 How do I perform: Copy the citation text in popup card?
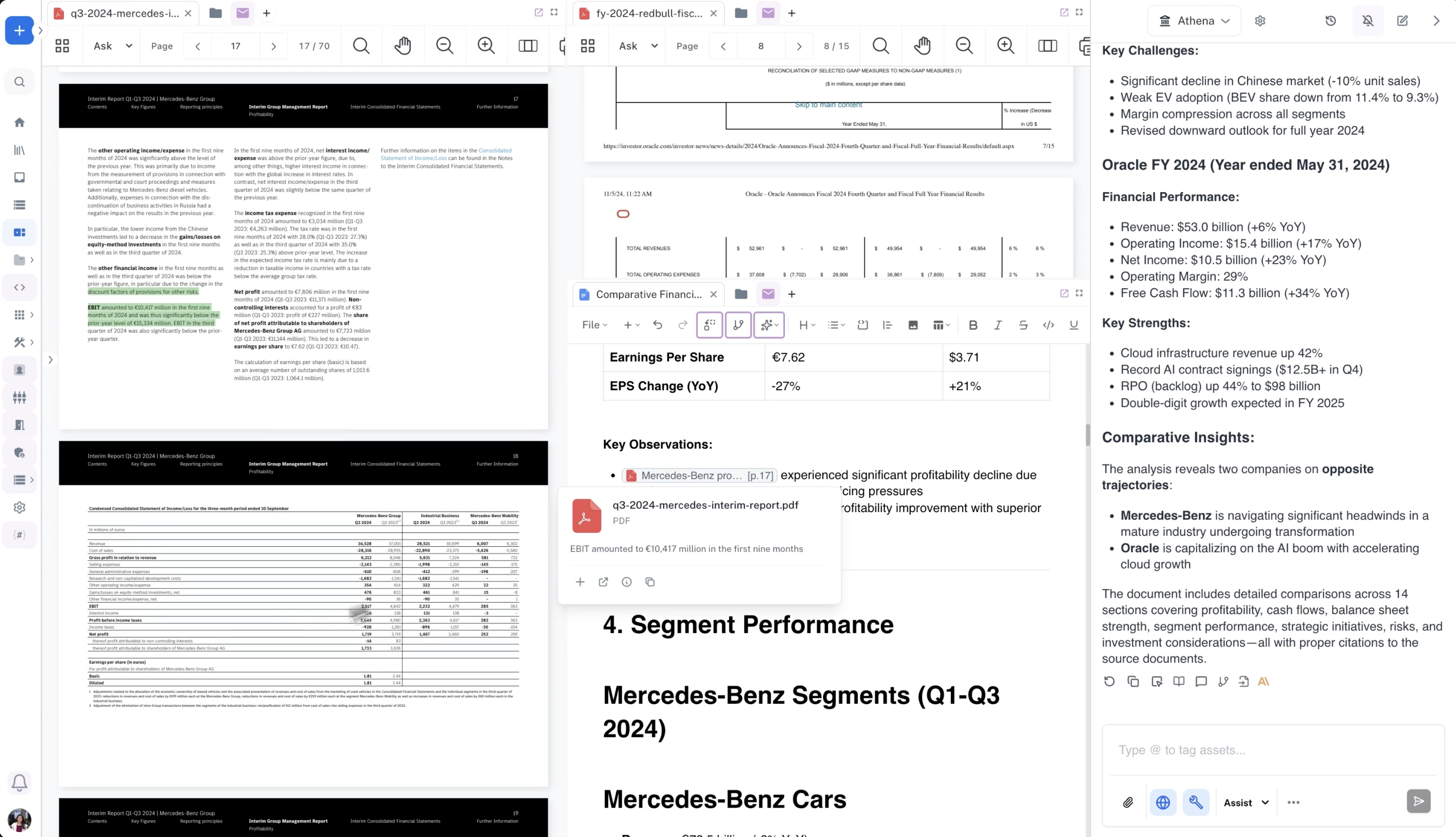650,582
